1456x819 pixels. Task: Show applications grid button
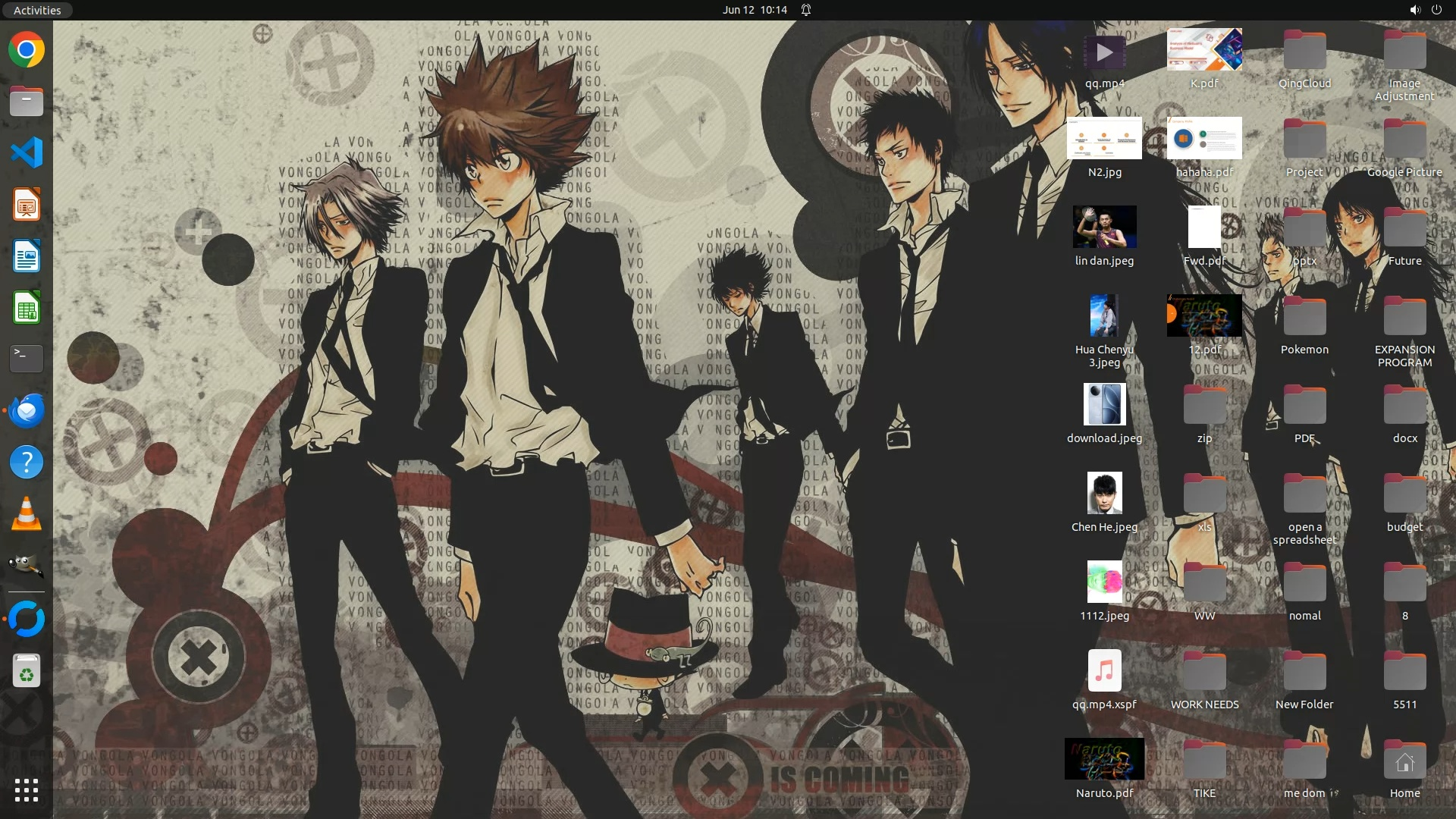(x=27, y=790)
